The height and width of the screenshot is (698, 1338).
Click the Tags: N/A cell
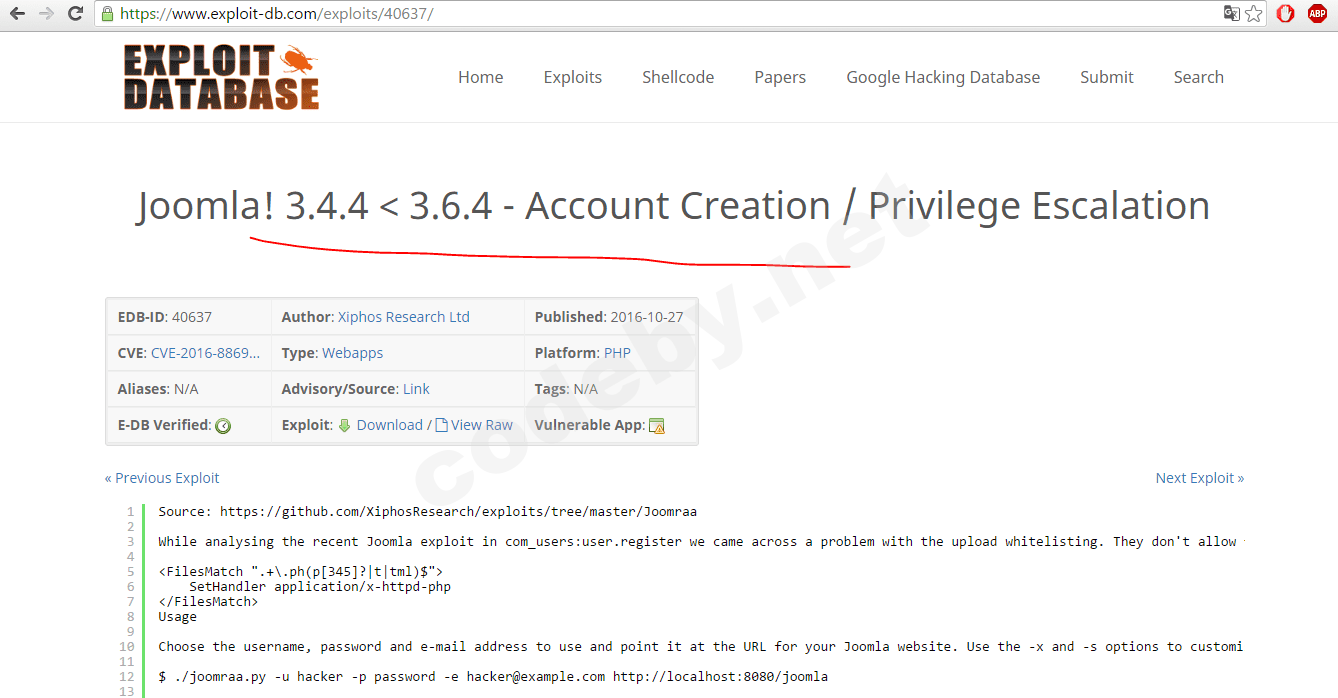click(610, 389)
